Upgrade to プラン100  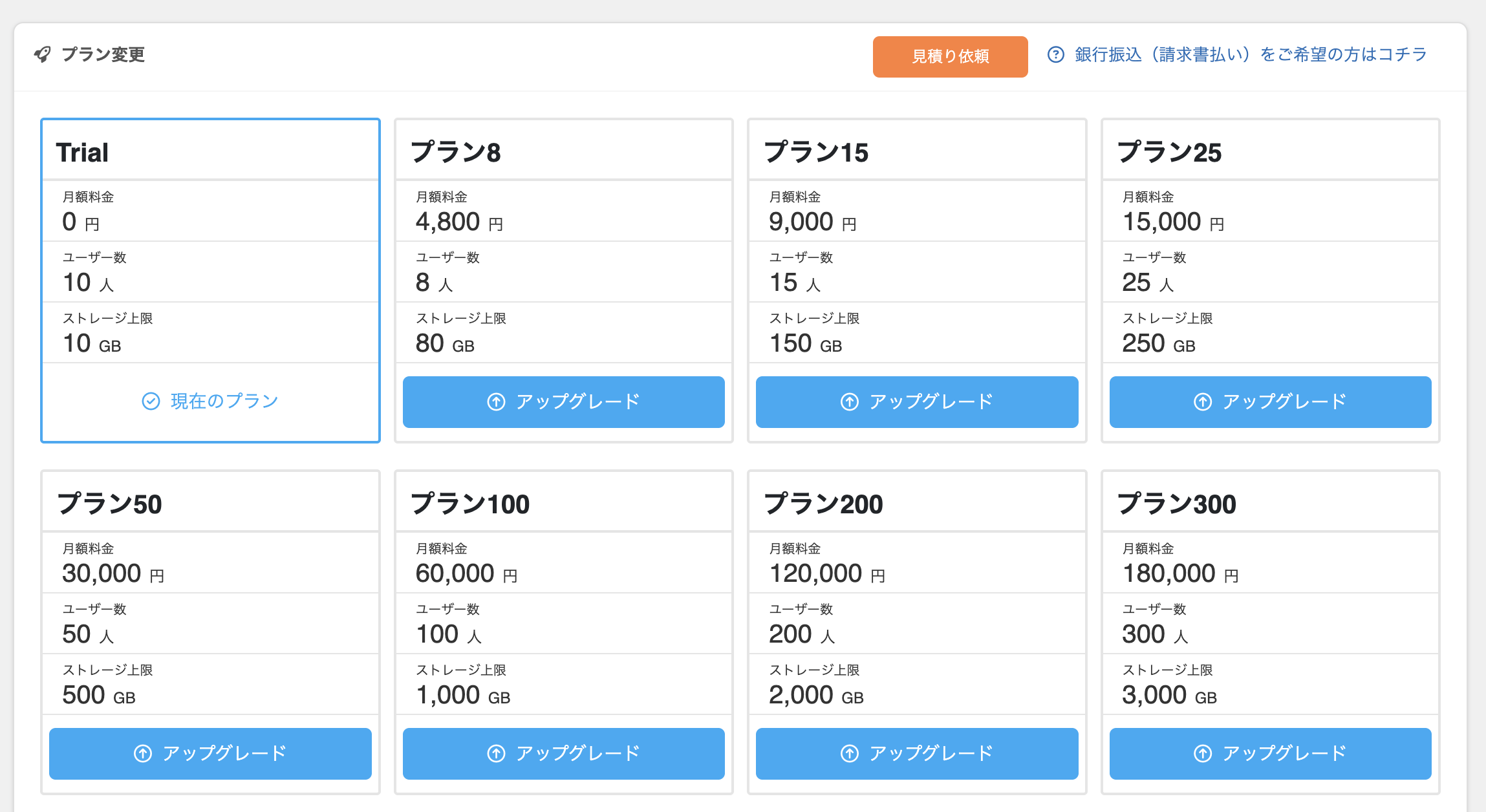click(563, 753)
